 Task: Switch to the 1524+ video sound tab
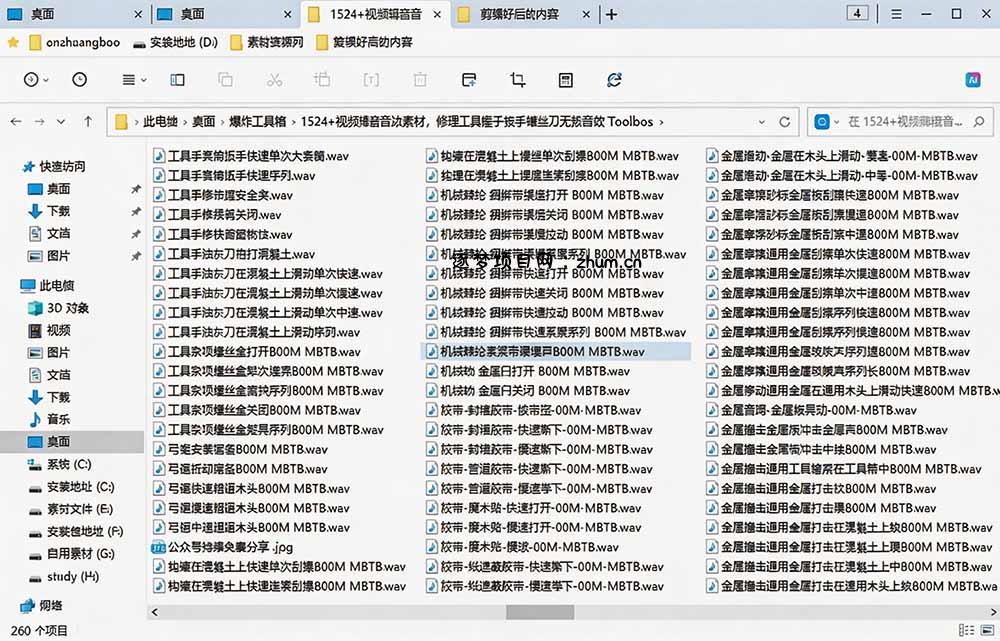tap(376, 14)
